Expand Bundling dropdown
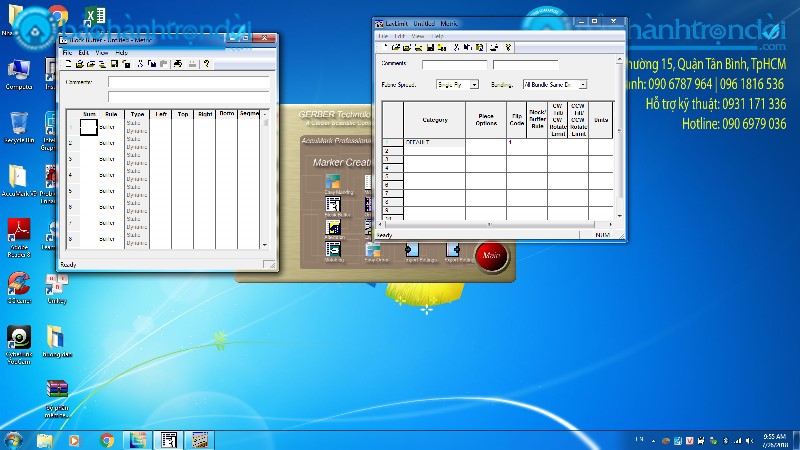 click(583, 85)
